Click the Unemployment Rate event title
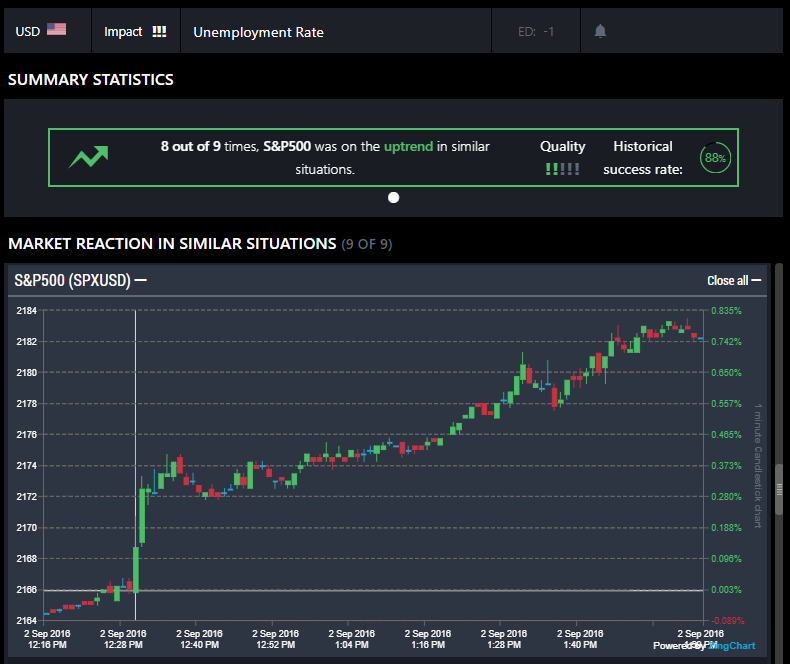This screenshot has width=790, height=664. tap(258, 32)
